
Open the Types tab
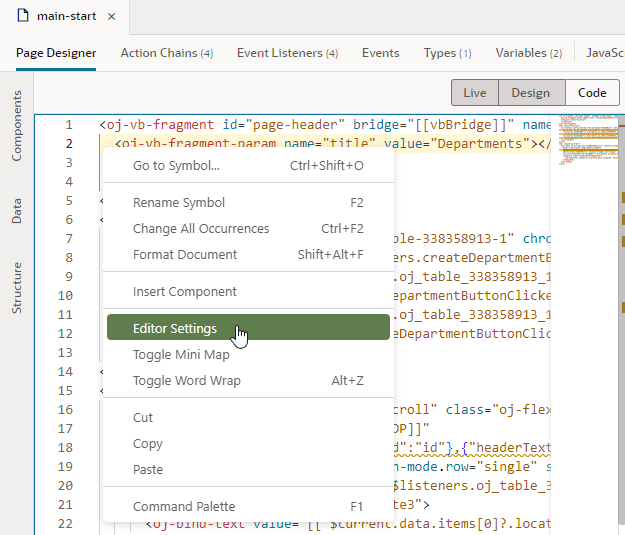point(447,53)
